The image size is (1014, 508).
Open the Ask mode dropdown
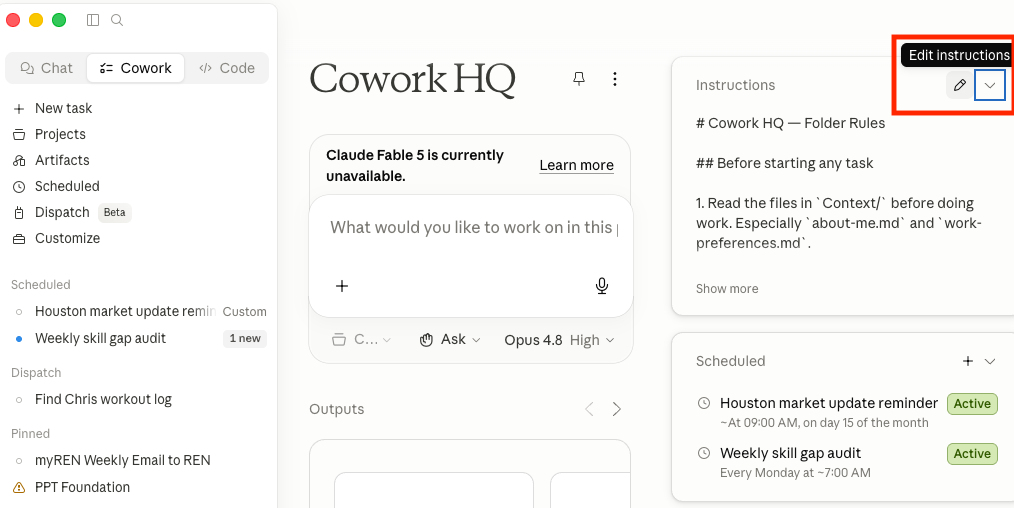449,340
